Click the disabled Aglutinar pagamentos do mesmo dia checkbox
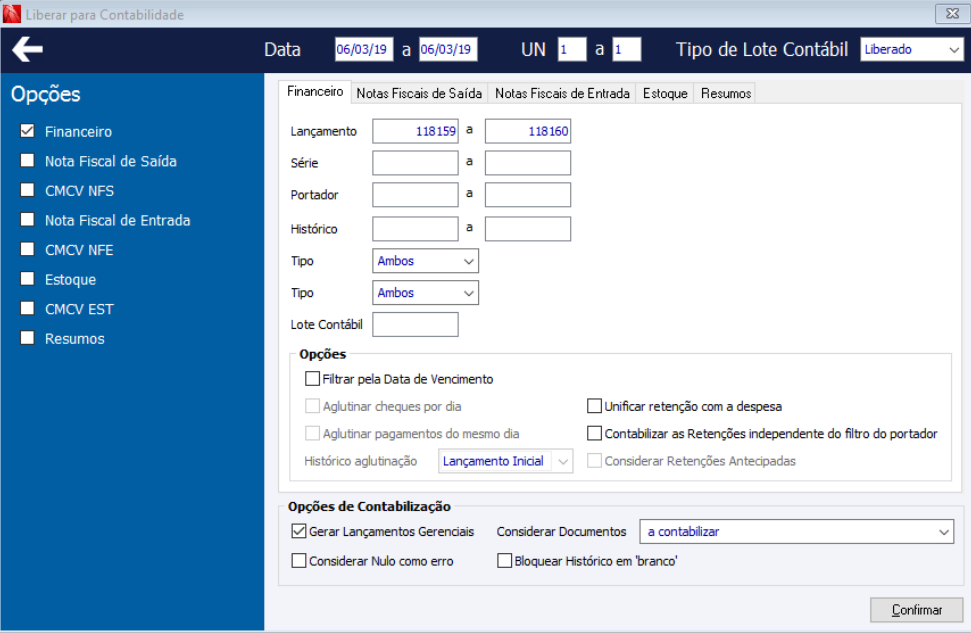The width and height of the screenshot is (971, 633). (313, 433)
